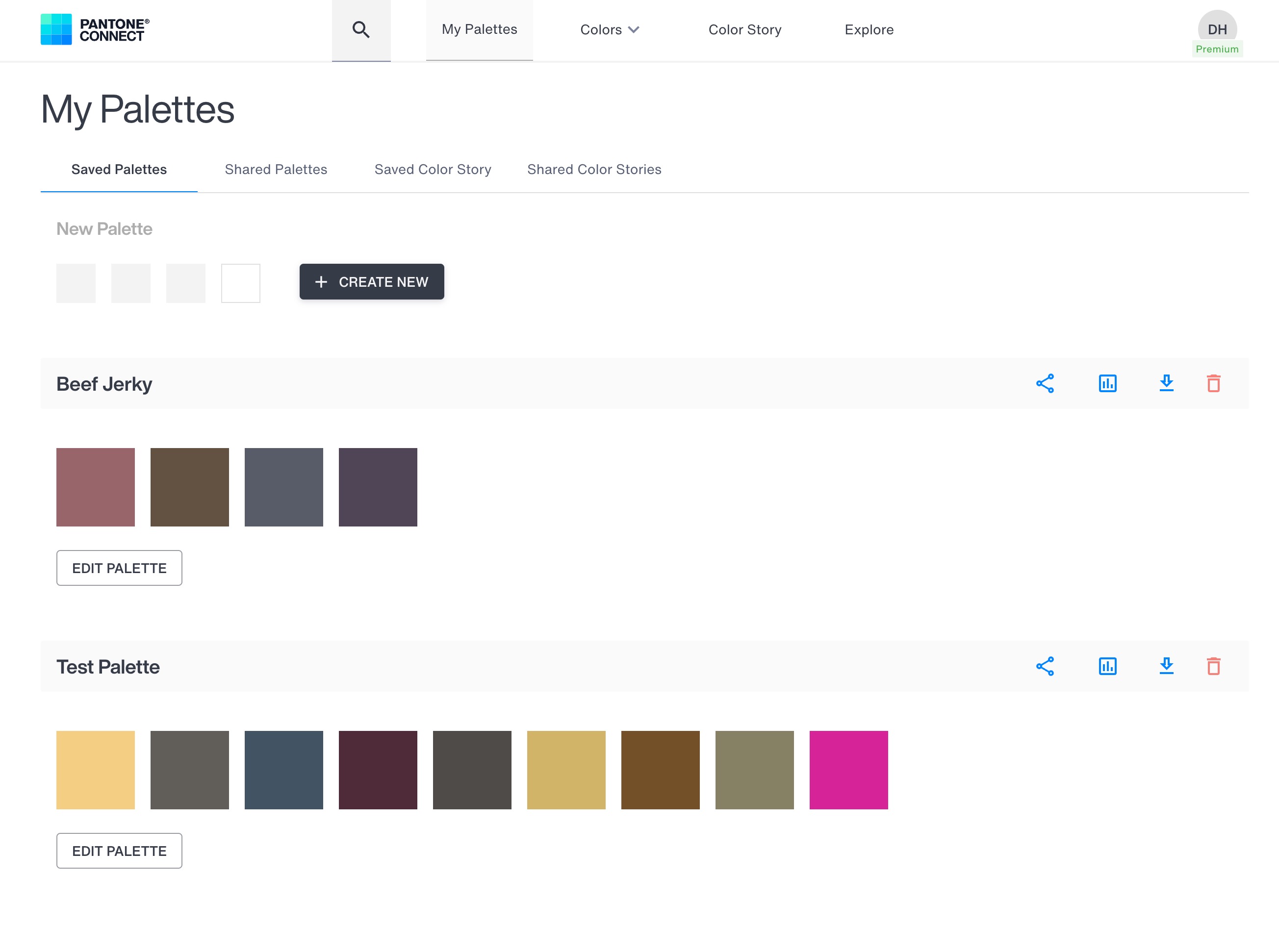The height and width of the screenshot is (952, 1279).
Task: Switch to Shared Color Stories tab
Action: [x=594, y=170]
